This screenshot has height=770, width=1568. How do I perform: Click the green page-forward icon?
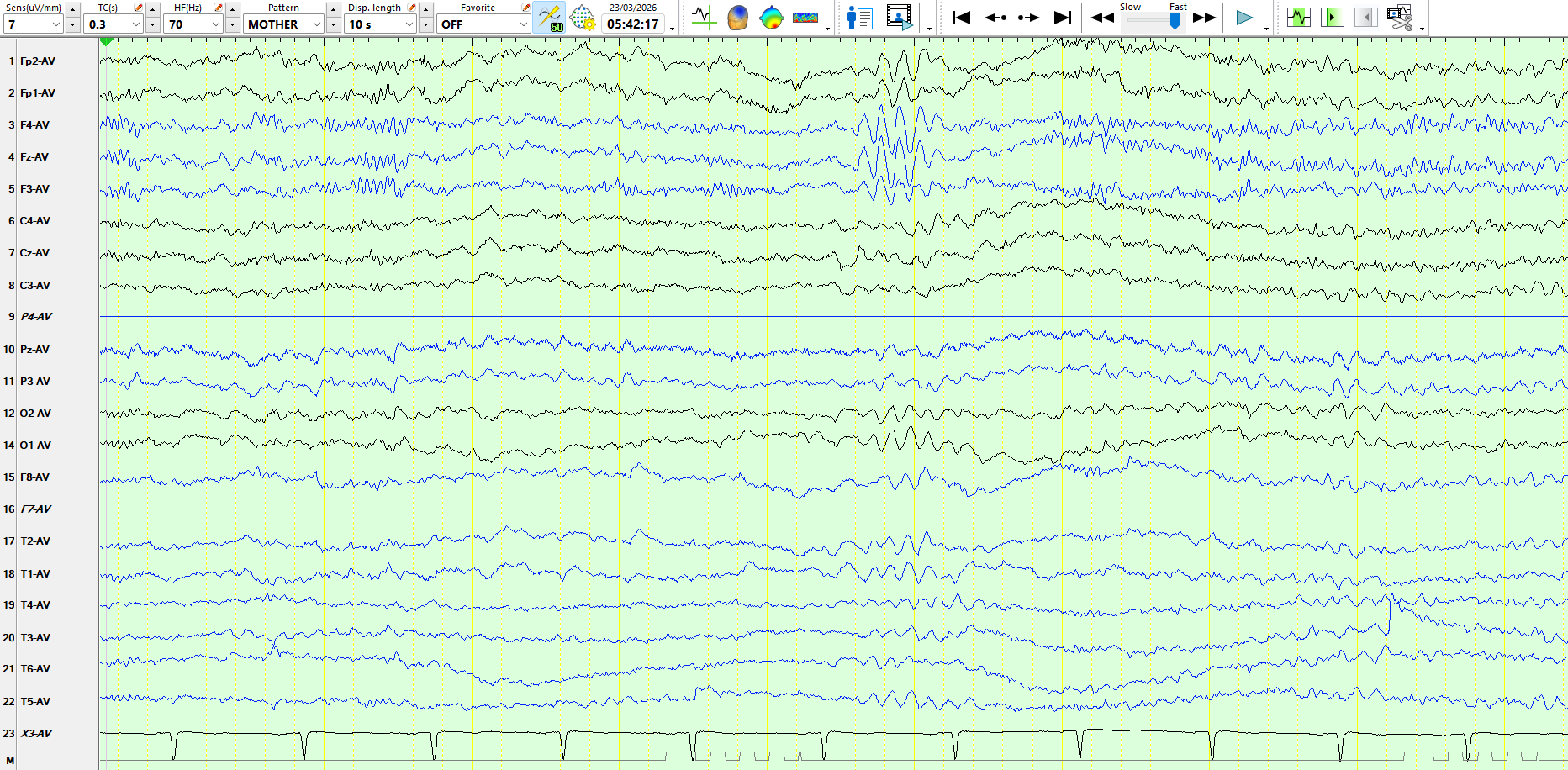[1333, 18]
